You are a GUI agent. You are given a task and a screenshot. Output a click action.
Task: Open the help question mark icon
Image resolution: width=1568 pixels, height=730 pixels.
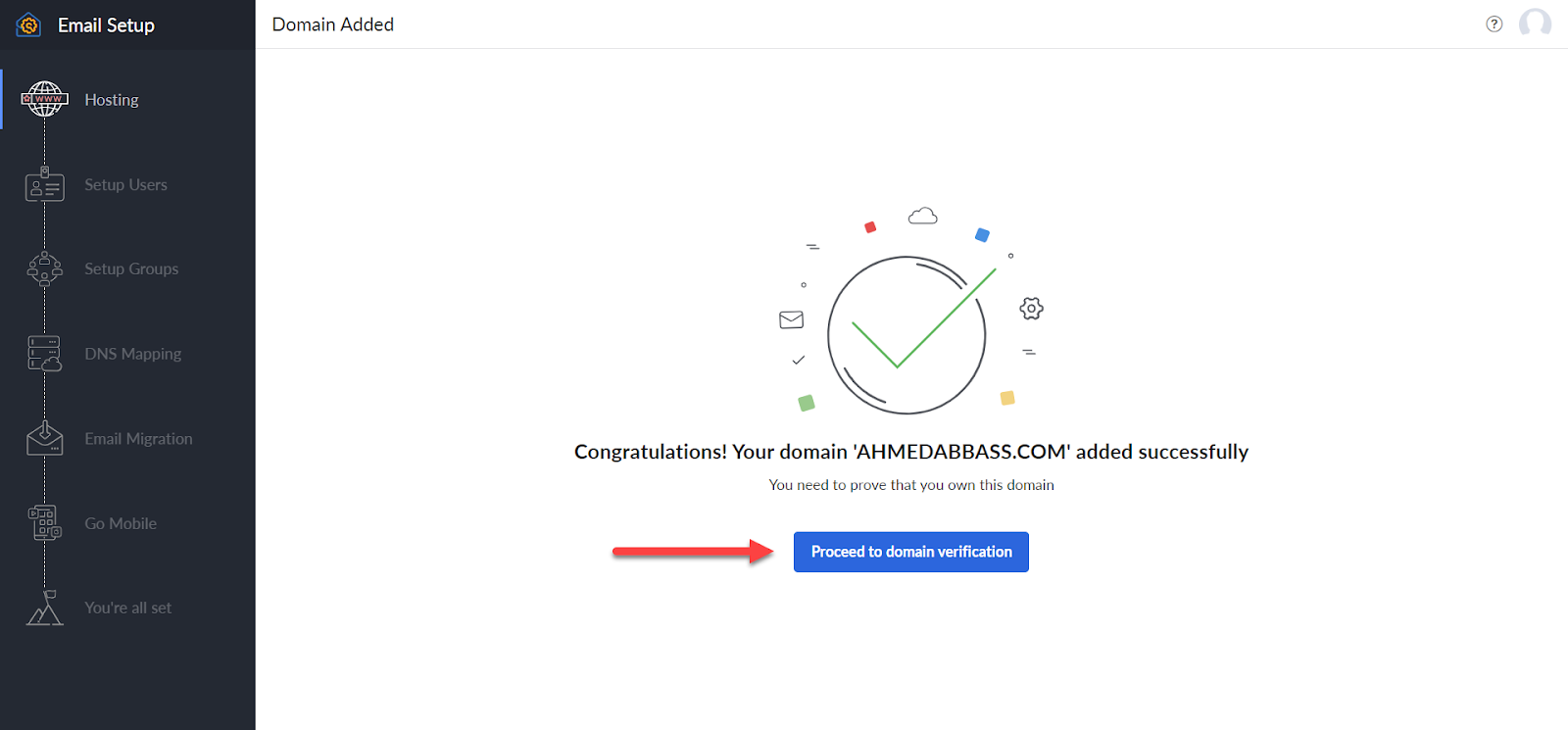tap(1494, 24)
